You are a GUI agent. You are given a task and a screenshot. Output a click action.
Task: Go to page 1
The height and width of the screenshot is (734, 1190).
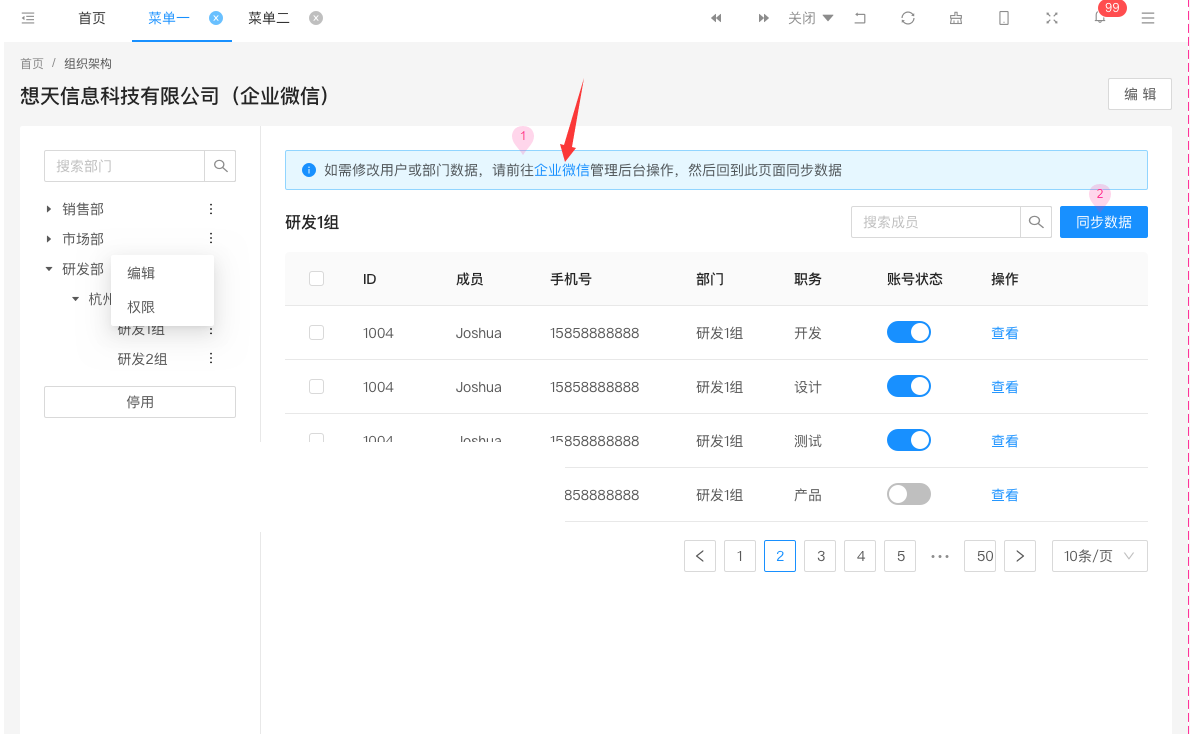coord(740,556)
